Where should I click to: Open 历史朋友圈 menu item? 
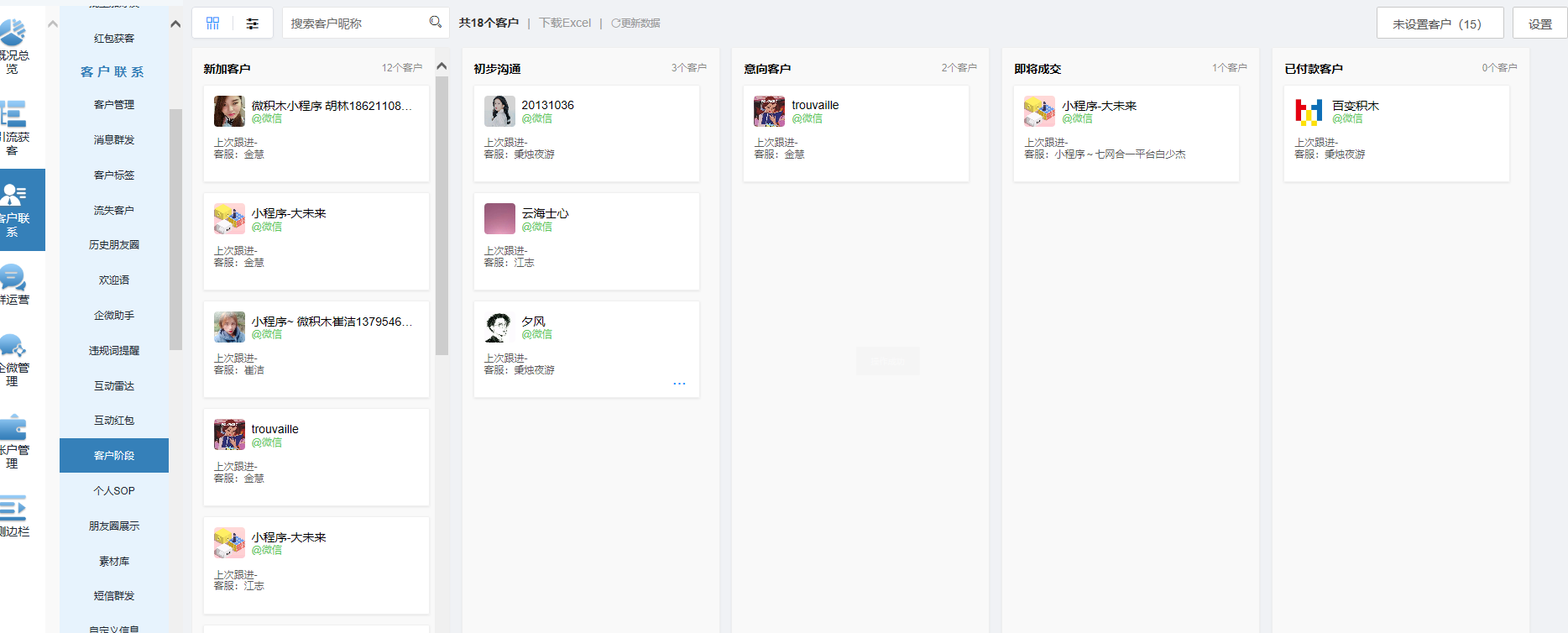114,245
